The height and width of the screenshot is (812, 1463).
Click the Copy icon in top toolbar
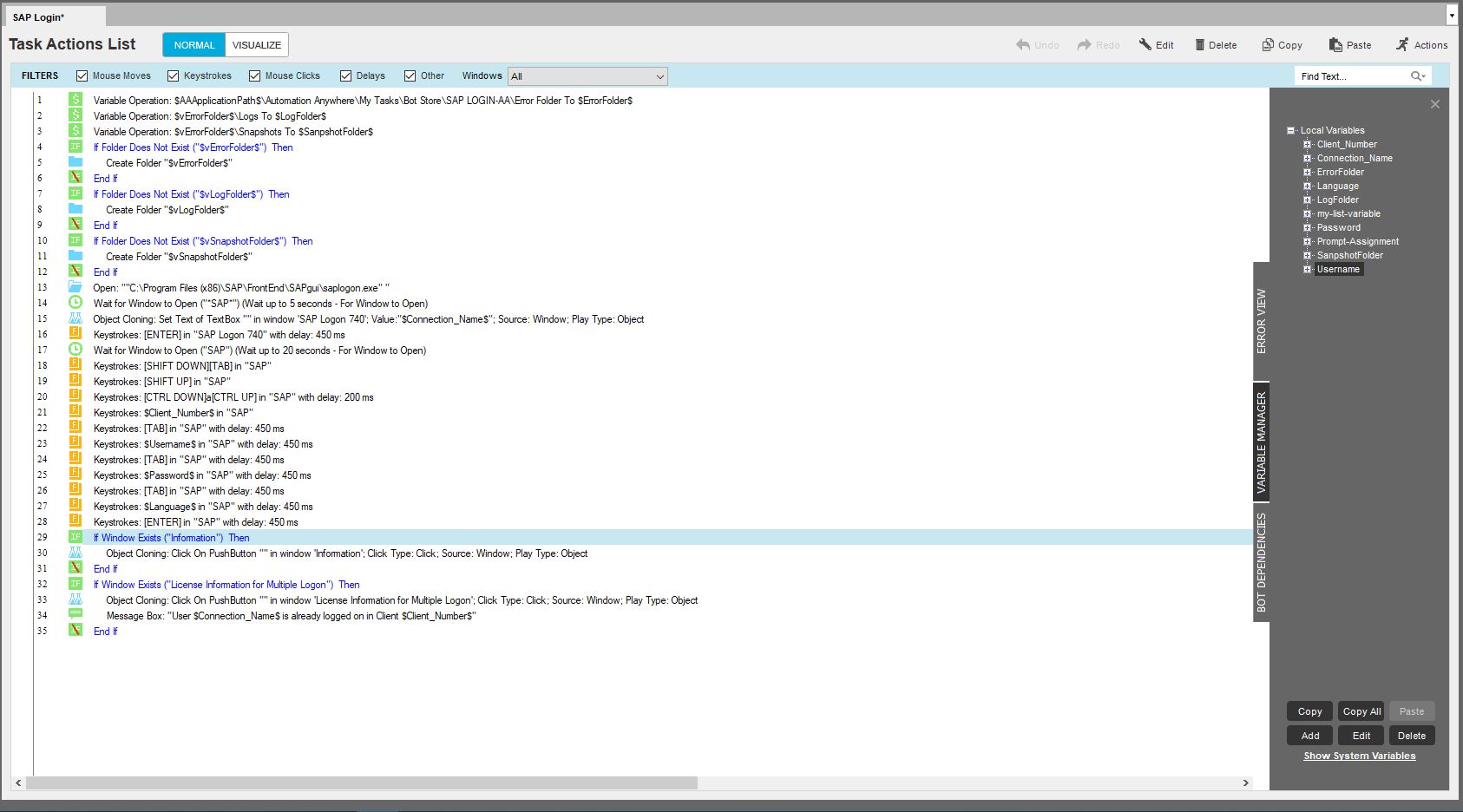(1268, 44)
